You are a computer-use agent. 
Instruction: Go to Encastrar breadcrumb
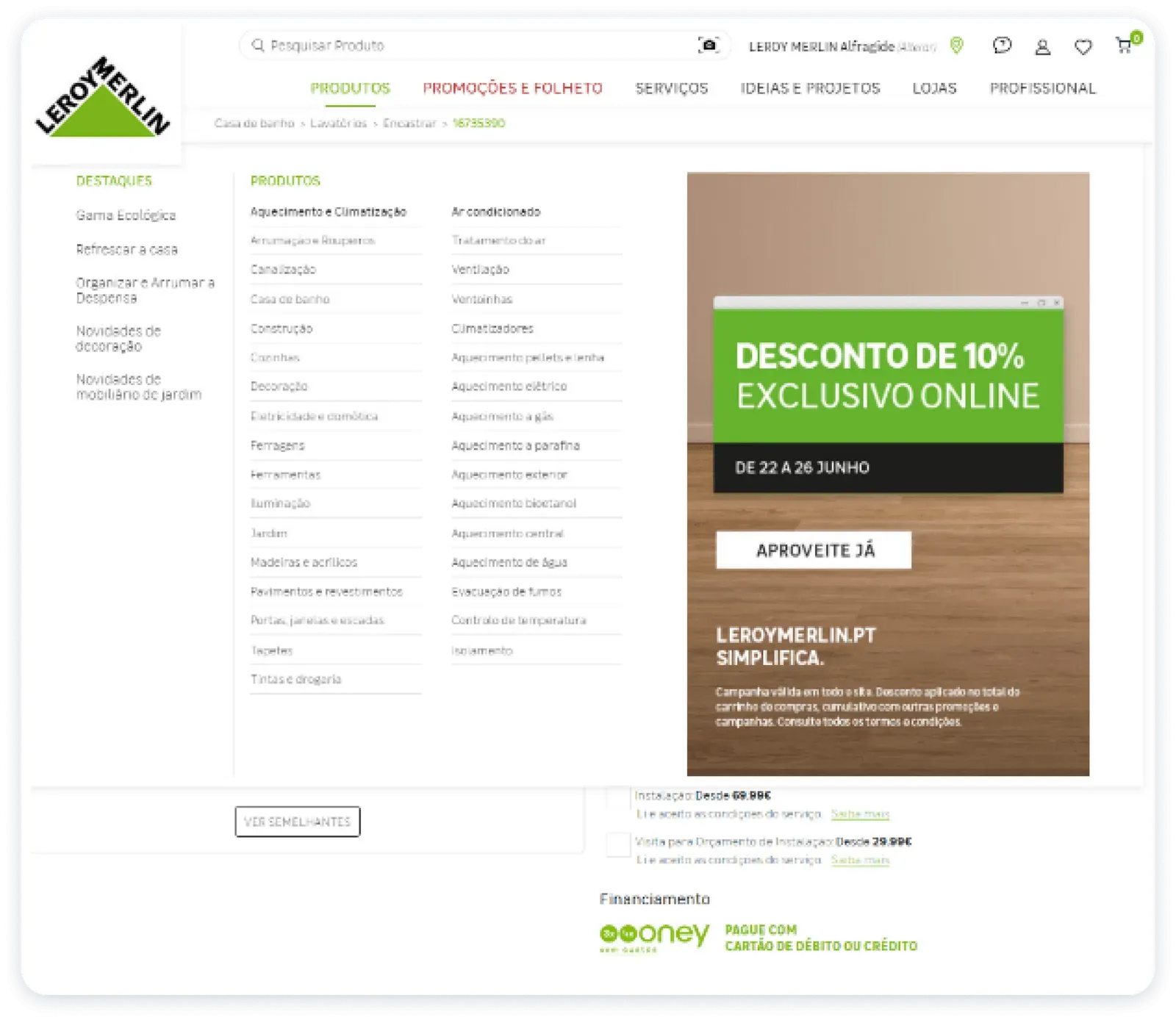click(409, 123)
